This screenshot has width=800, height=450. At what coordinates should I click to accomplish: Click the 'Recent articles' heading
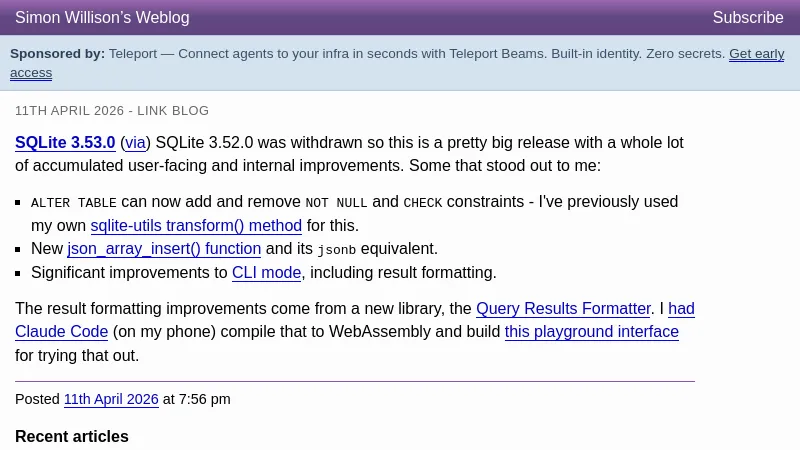[72, 437]
